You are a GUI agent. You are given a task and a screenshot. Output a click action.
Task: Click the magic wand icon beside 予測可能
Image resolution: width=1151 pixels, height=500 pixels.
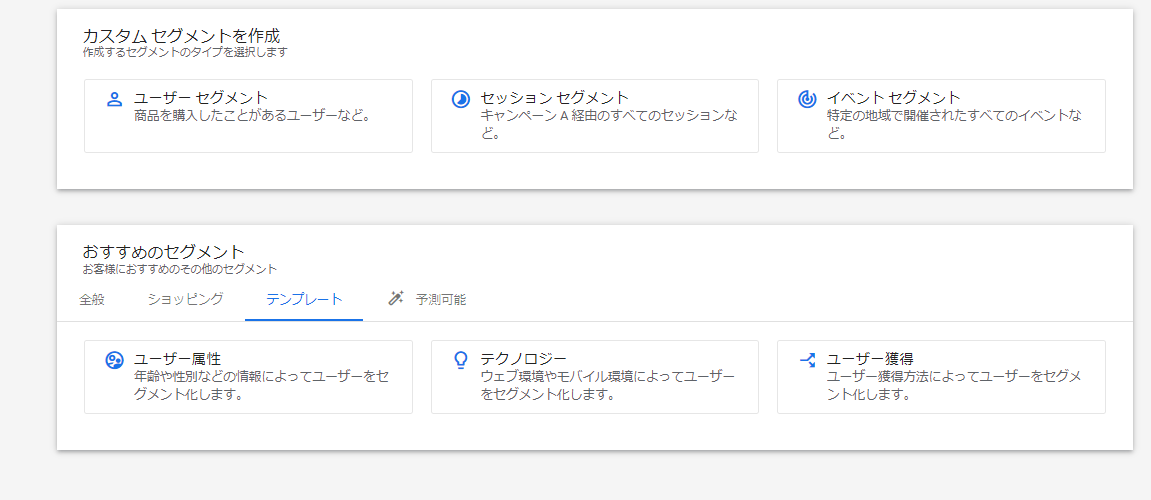[396, 299]
